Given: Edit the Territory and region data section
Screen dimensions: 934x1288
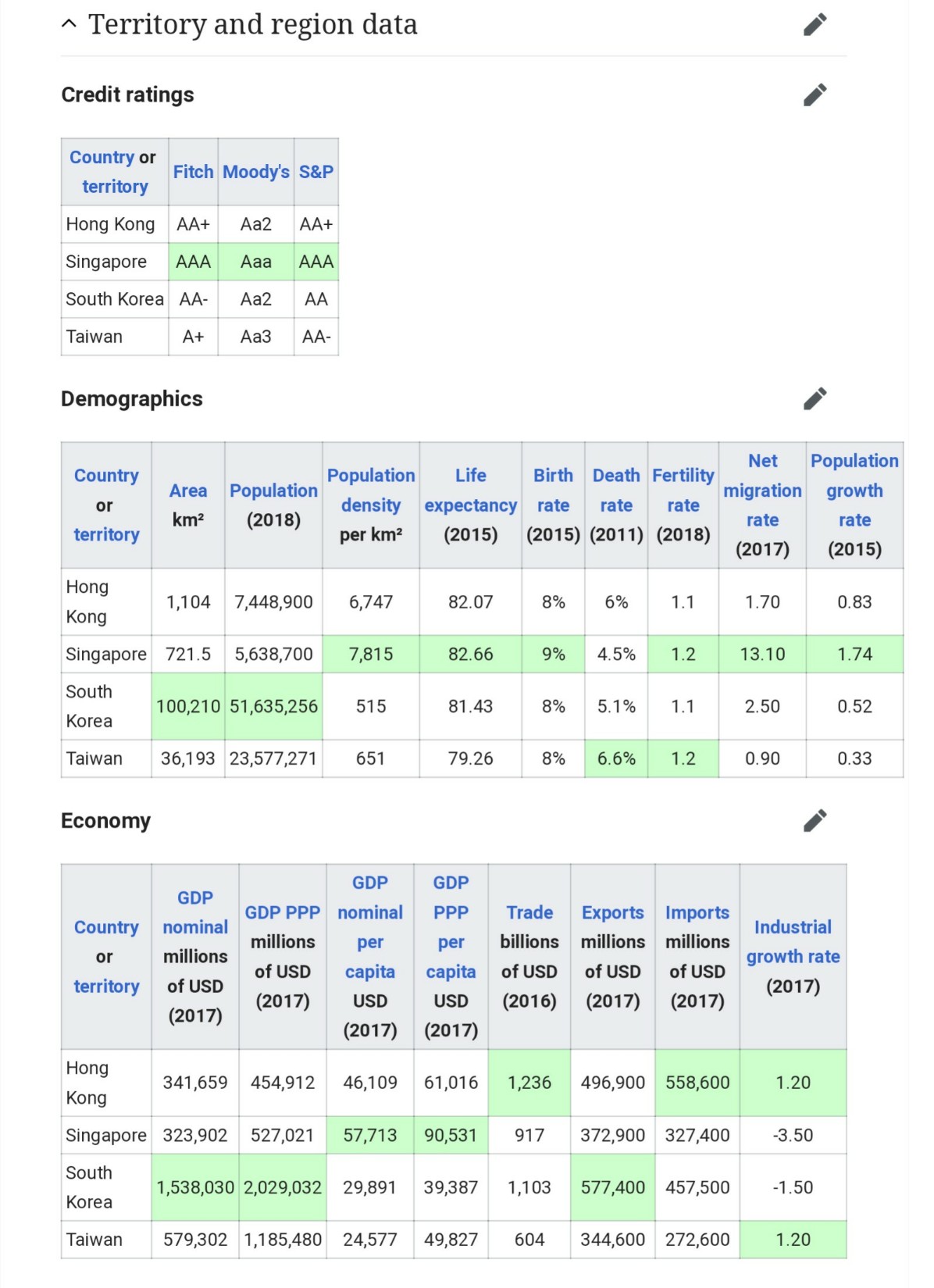Looking at the screenshot, I should pos(815,25).
